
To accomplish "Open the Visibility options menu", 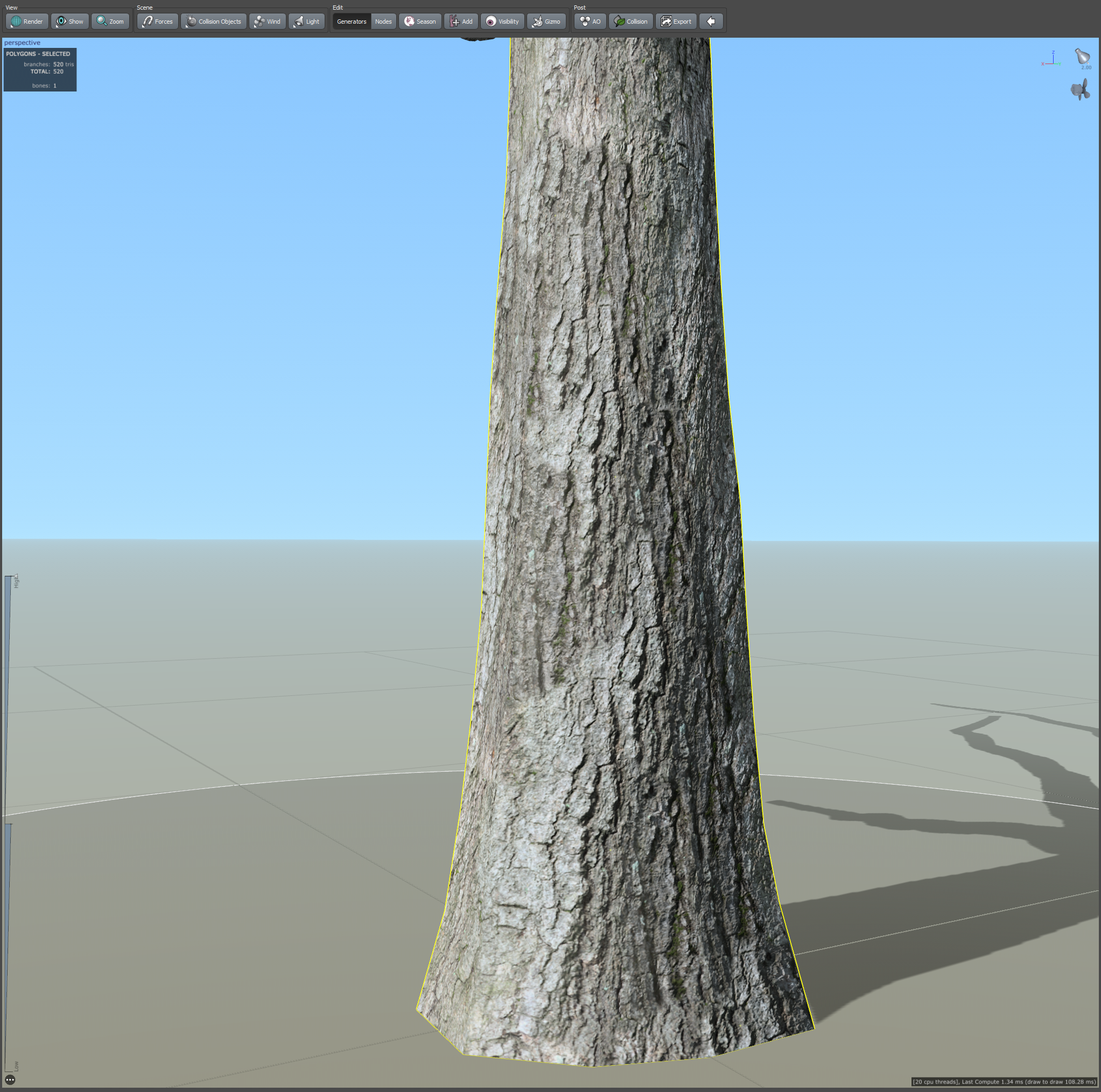I will [502, 22].
